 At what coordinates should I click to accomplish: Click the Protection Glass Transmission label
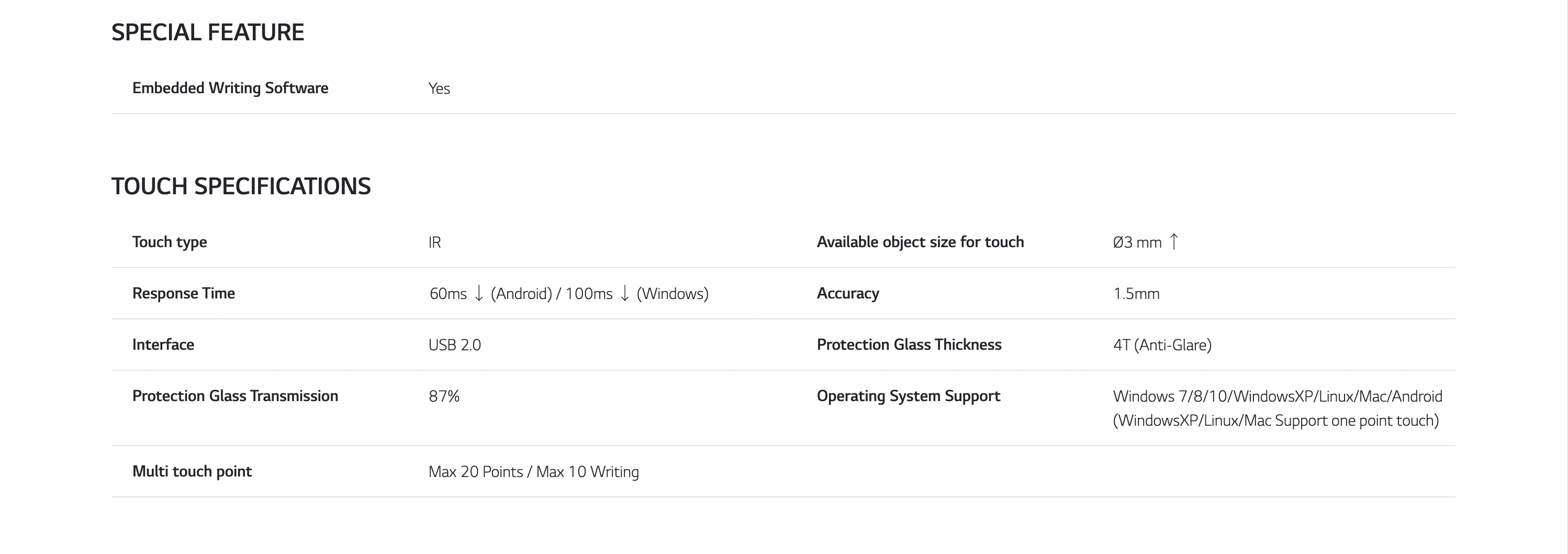coord(235,396)
